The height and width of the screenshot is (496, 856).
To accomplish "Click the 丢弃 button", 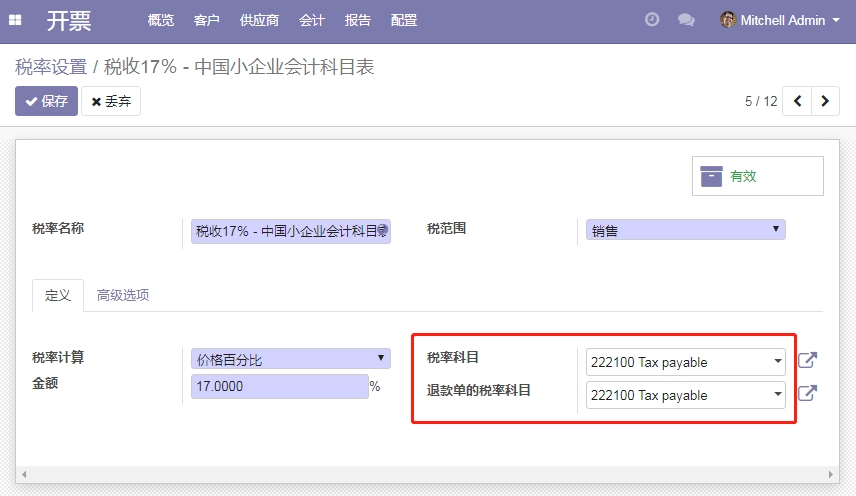I will click(111, 101).
